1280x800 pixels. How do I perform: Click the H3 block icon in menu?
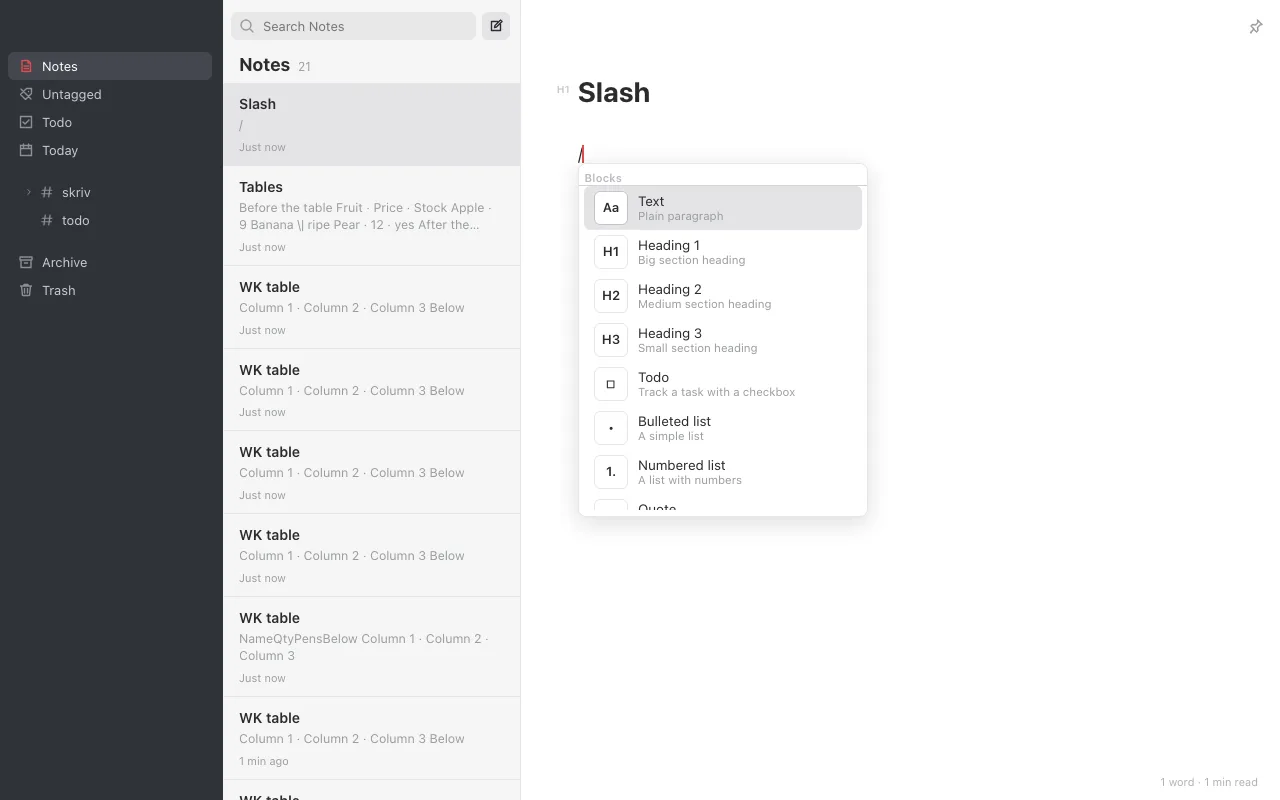click(x=611, y=340)
